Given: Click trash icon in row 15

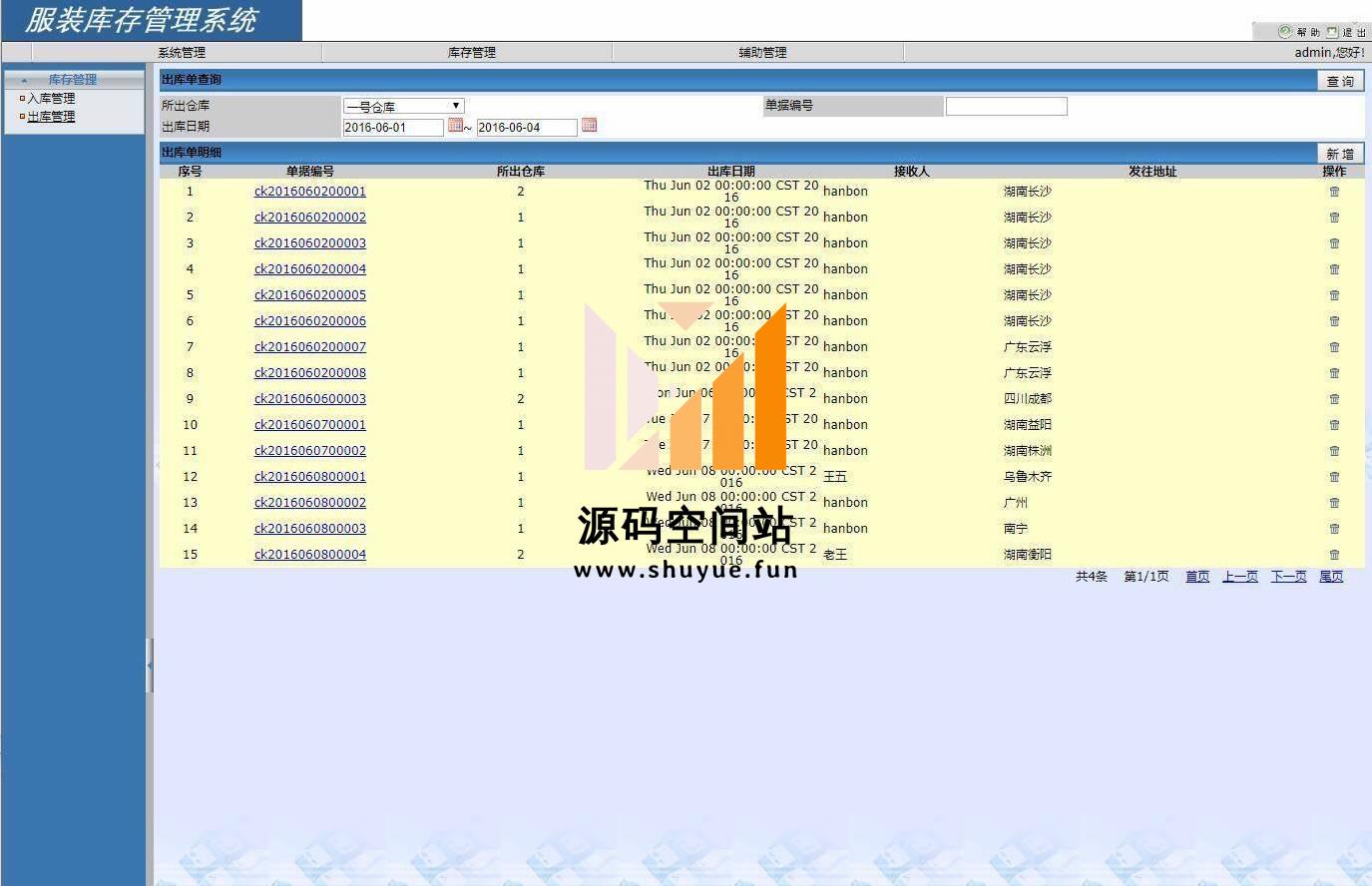Looking at the screenshot, I should coord(1334,555).
